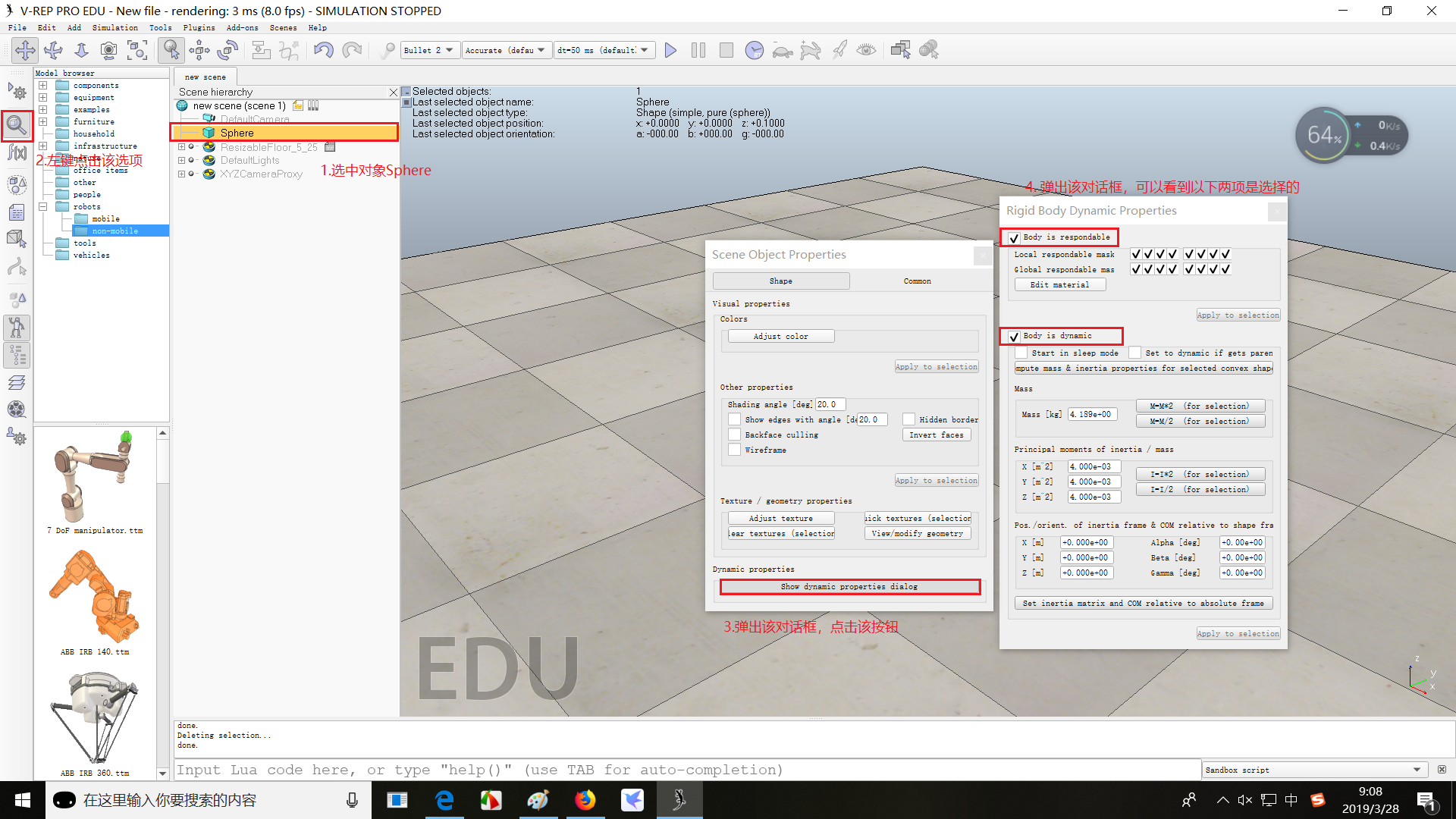Click the Adjust color button
Viewport: 1456px width, 819px height.
[780, 337]
